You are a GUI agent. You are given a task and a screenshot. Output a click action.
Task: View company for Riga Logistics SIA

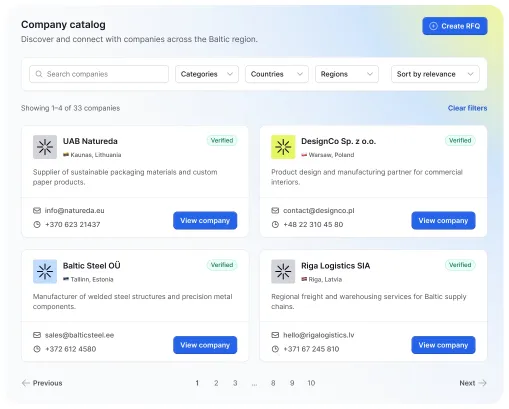coord(443,345)
